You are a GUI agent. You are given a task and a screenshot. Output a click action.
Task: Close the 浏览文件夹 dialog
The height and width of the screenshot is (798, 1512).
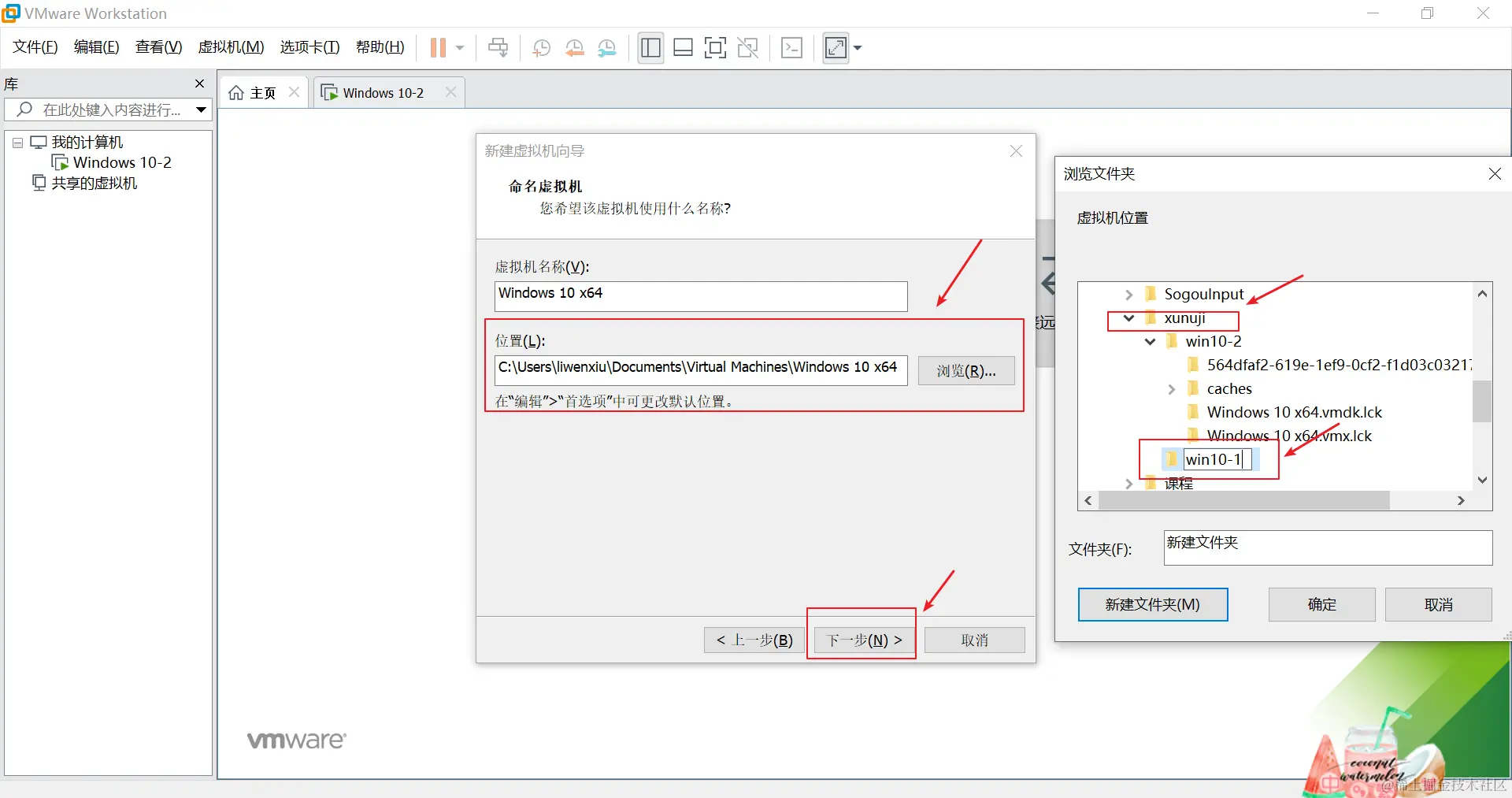1494,173
